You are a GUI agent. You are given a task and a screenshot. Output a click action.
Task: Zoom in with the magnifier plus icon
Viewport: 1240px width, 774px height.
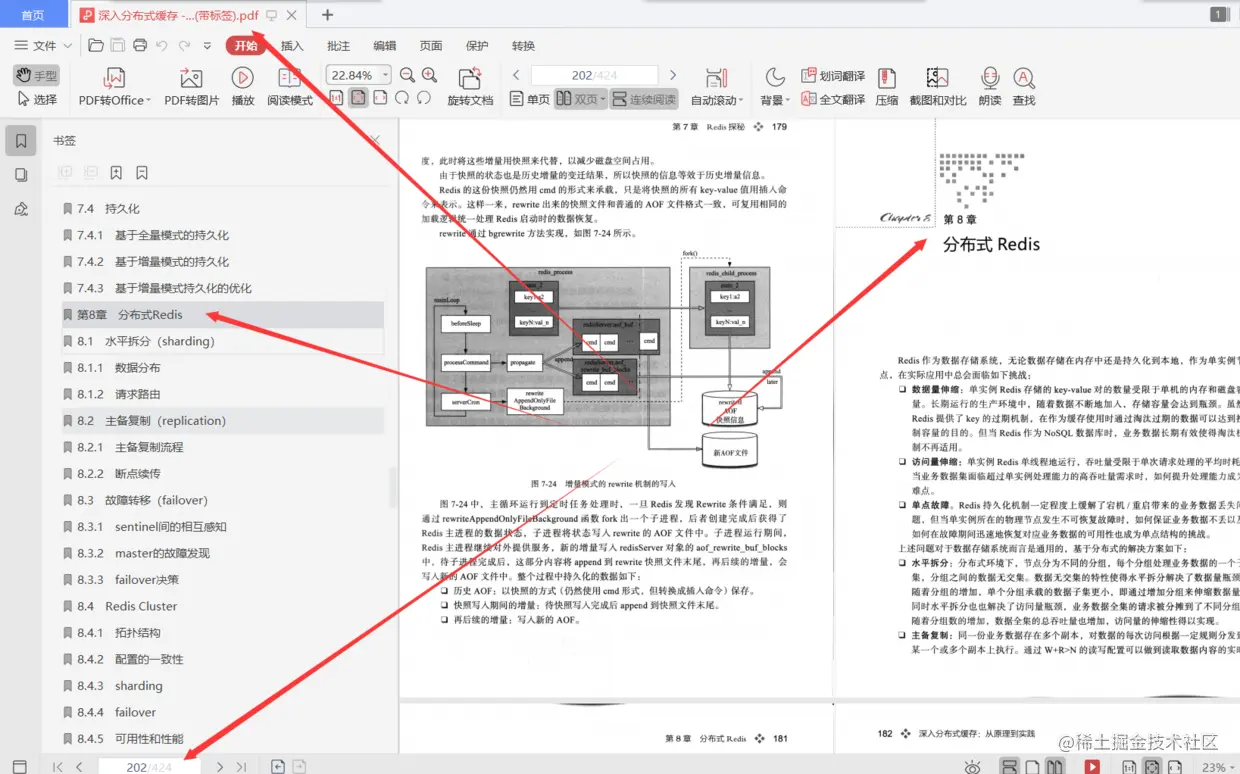click(430, 75)
